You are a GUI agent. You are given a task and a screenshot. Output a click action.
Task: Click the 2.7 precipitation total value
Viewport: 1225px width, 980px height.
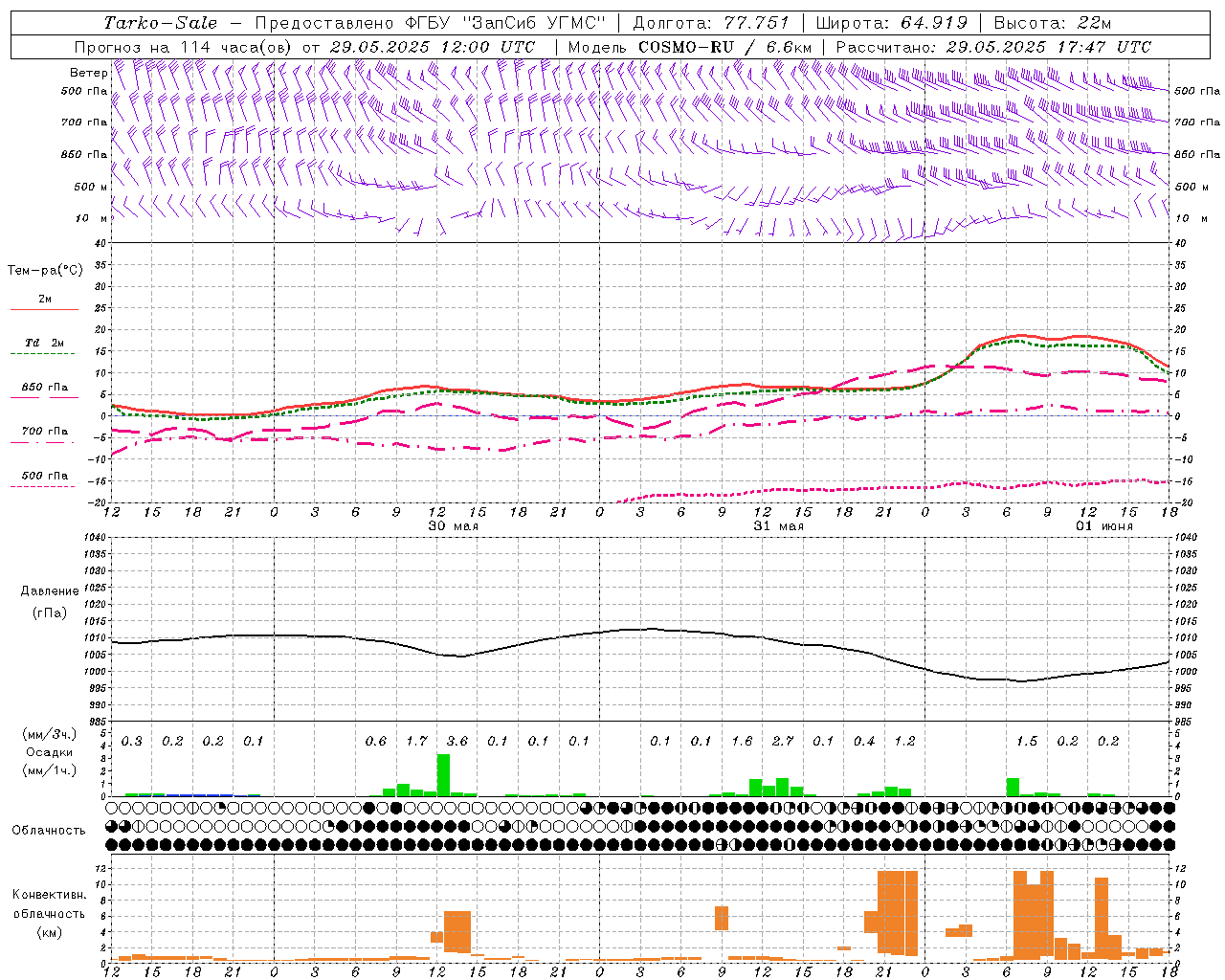783,741
